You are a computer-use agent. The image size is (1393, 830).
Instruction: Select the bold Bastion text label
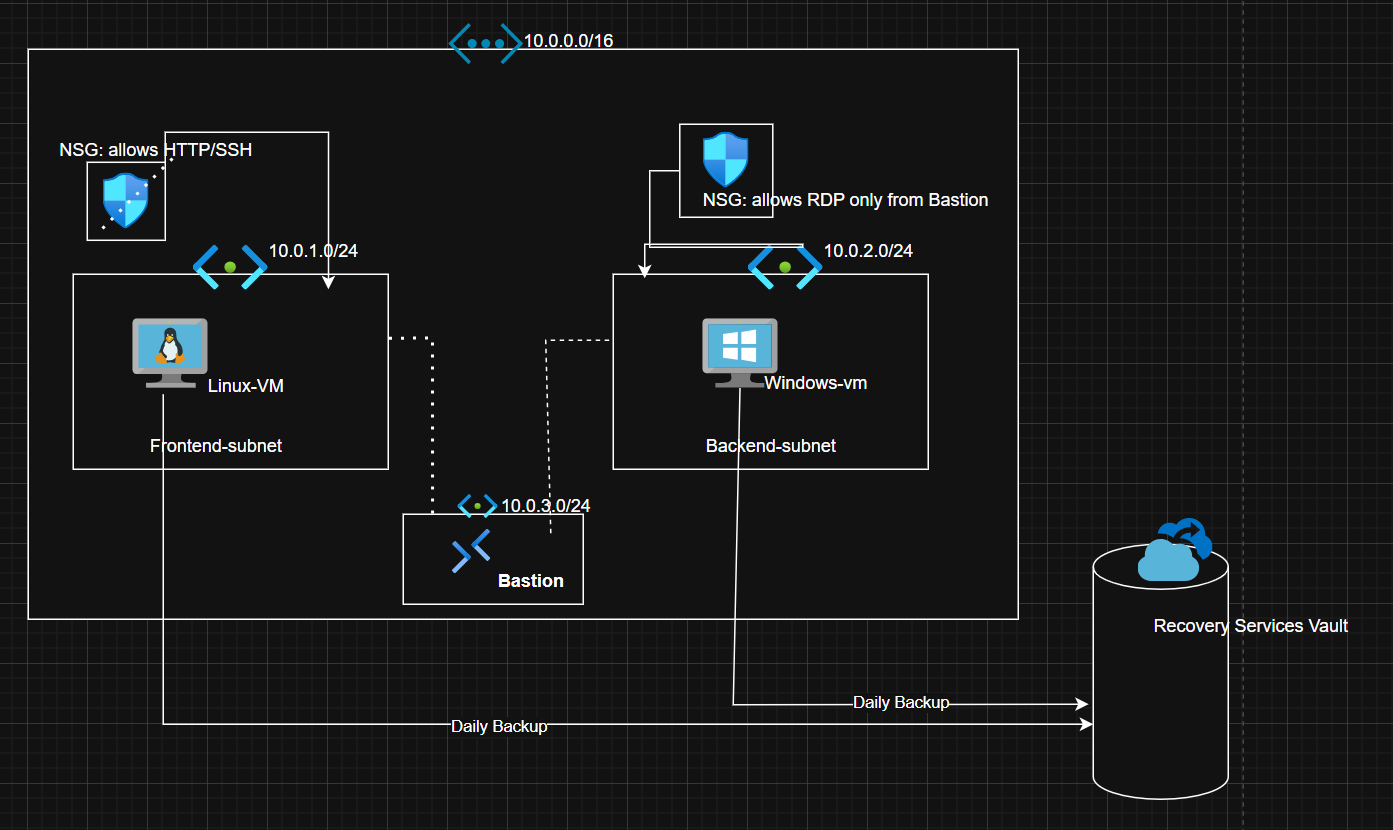click(x=530, y=581)
